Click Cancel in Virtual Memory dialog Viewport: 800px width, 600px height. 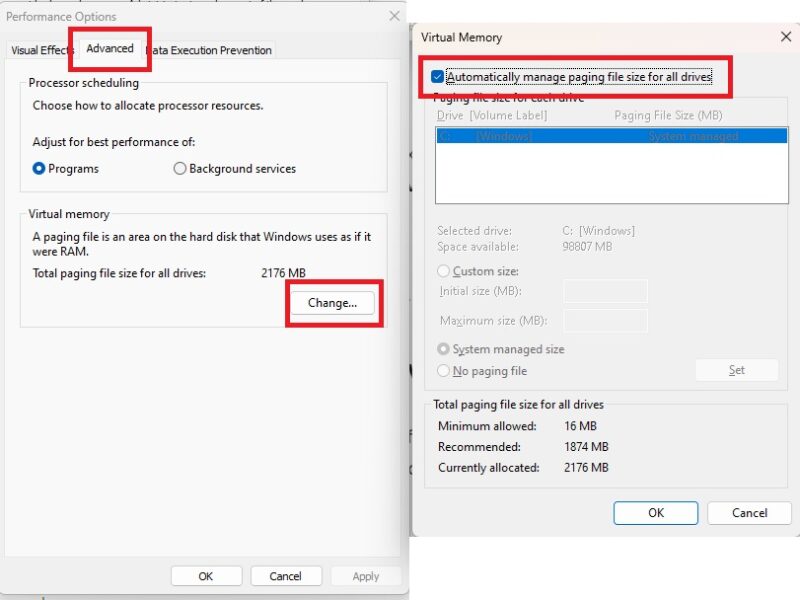click(749, 512)
